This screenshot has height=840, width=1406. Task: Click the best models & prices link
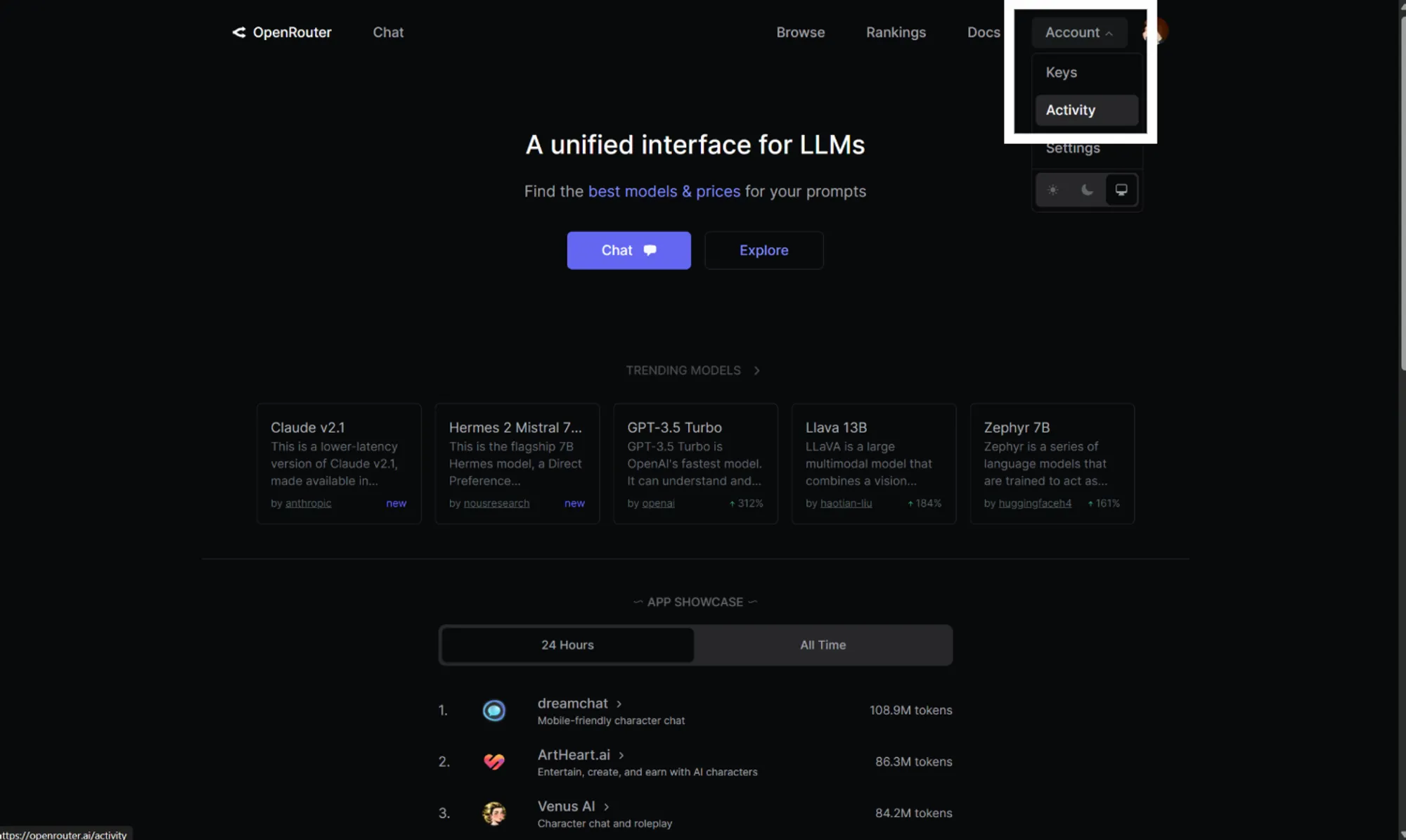click(663, 191)
